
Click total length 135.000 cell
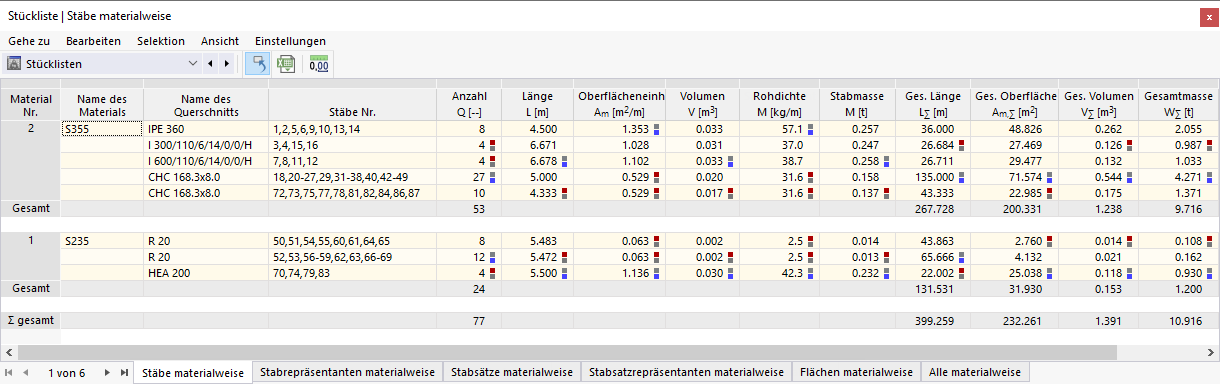[x=932, y=177]
